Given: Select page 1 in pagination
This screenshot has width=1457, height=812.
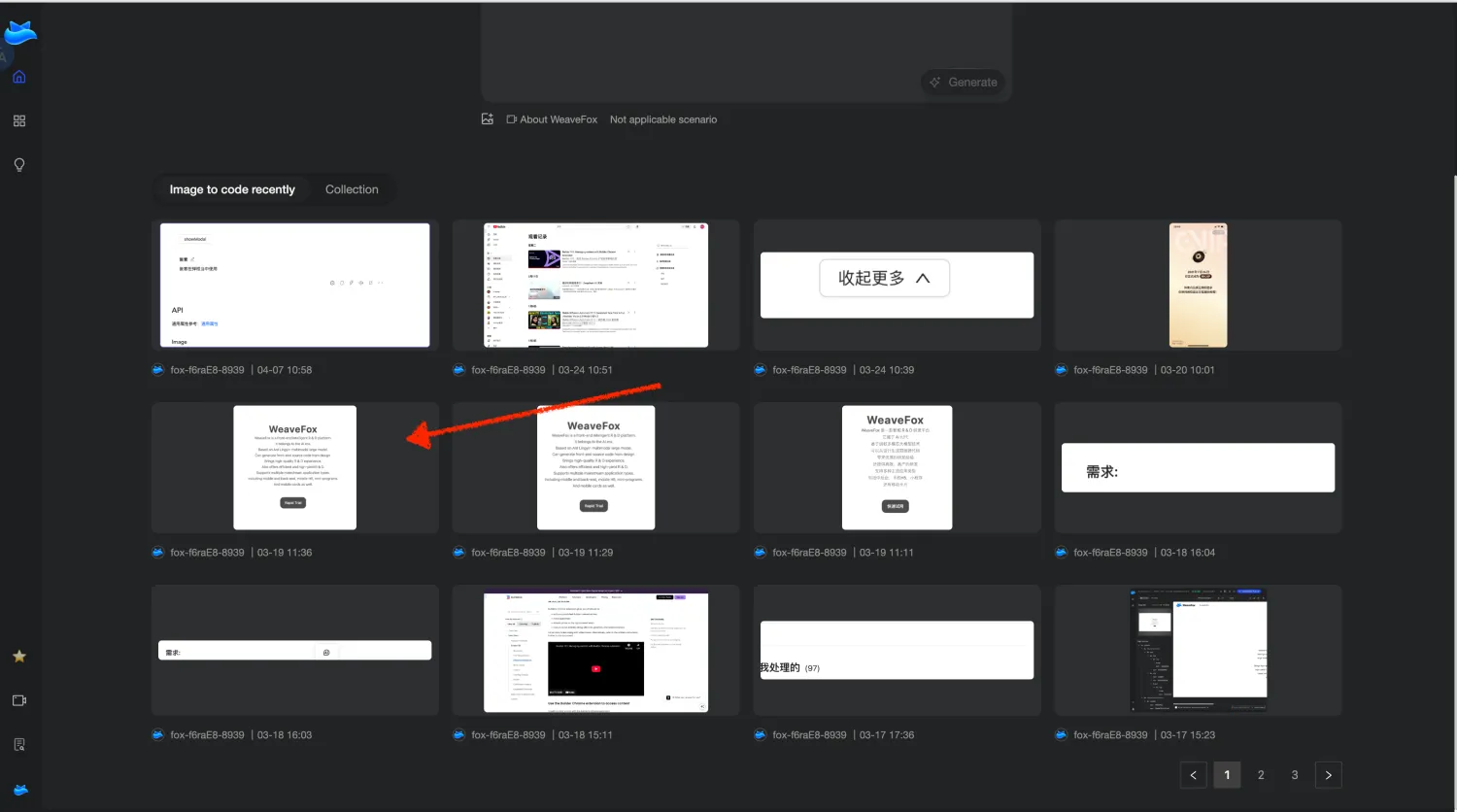Looking at the screenshot, I should click(1227, 775).
